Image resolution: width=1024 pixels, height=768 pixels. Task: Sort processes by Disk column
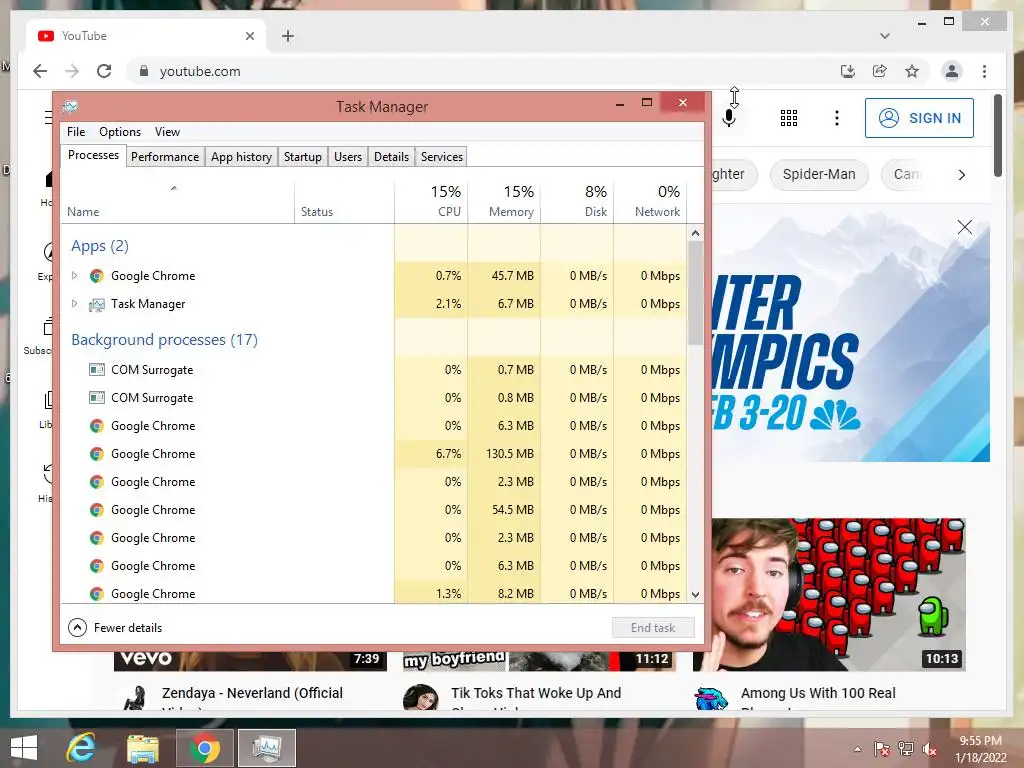coord(577,200)
